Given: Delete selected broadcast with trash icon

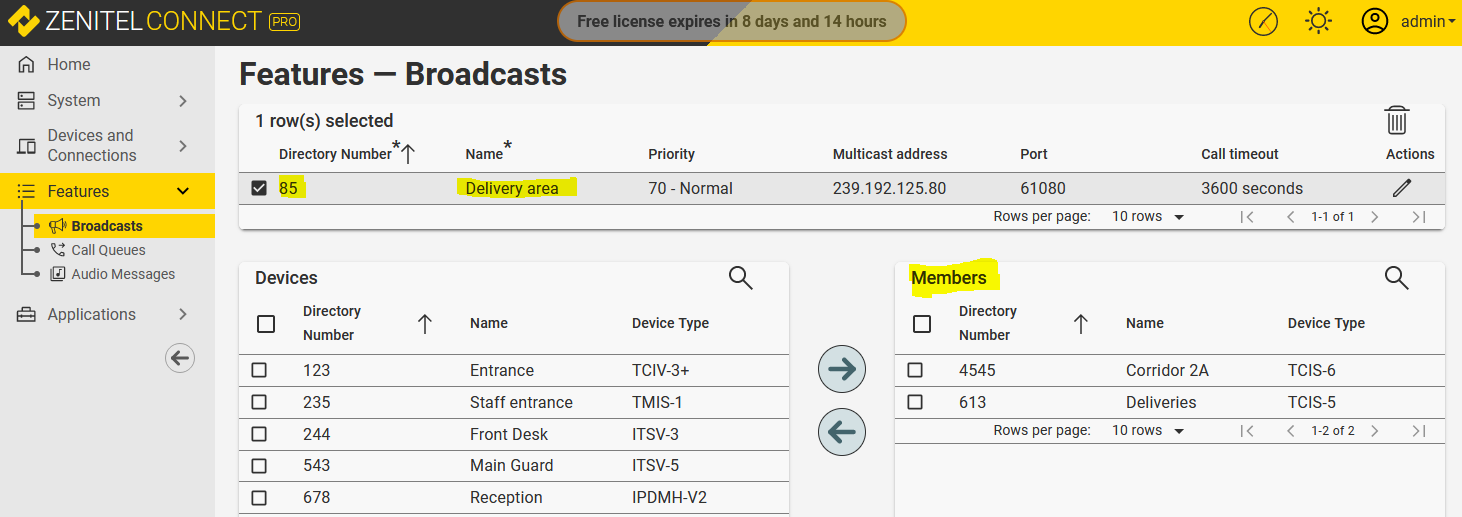Looking at the screenshot, I should click(1397, 121).
